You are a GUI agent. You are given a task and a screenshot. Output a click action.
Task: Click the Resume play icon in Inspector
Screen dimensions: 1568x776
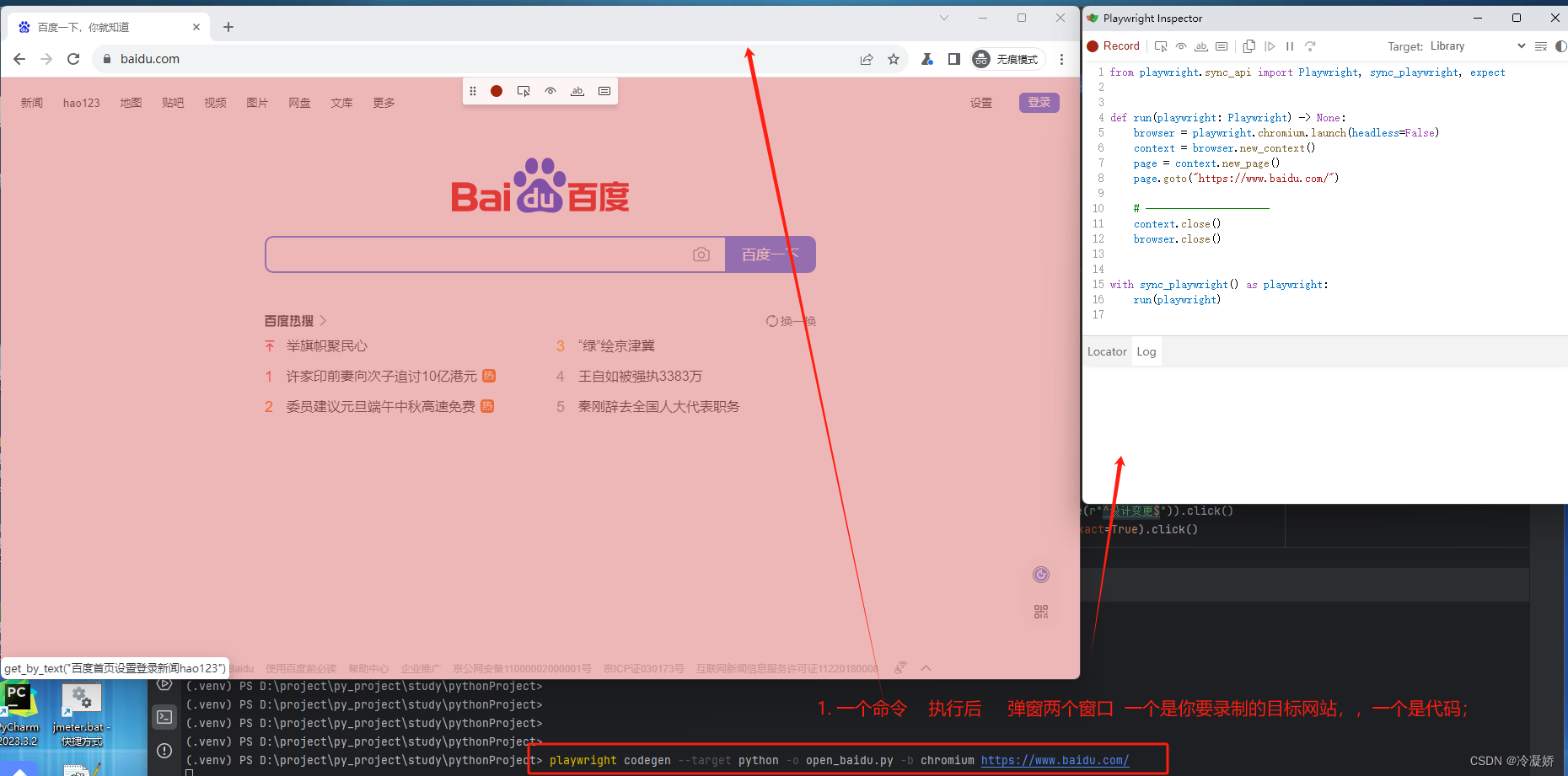click(1270, 46)
